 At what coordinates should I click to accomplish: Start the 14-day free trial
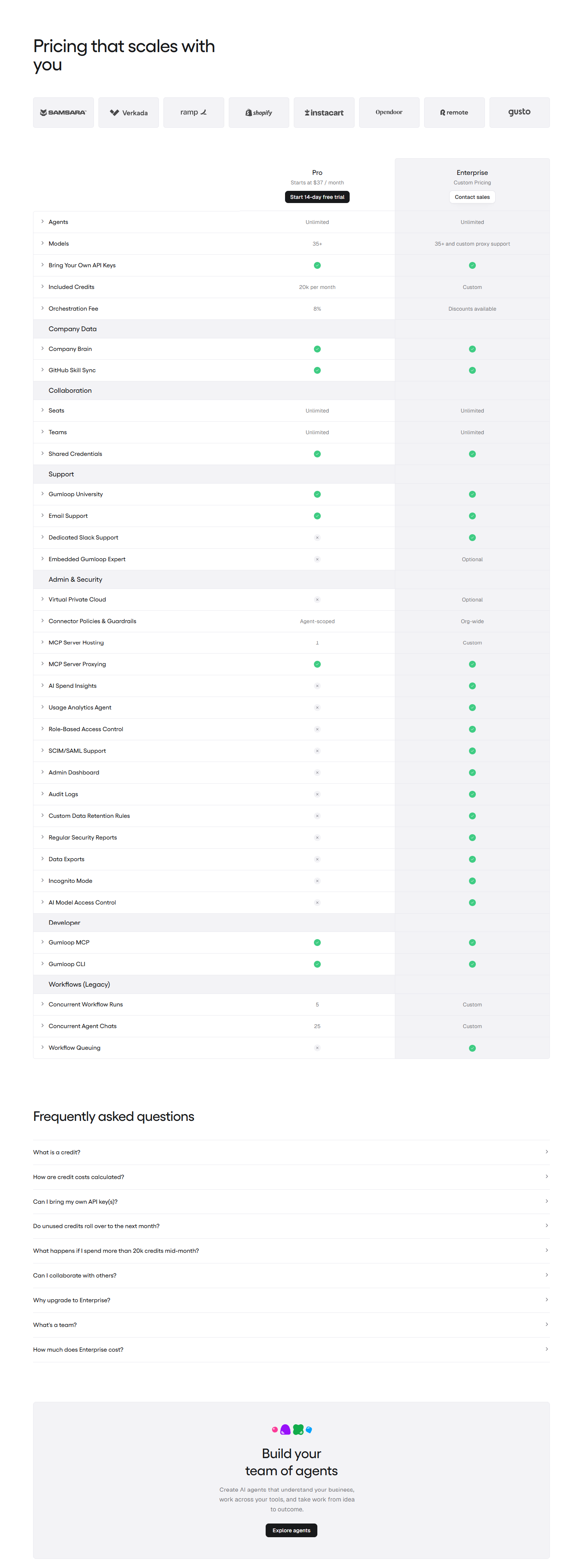point(317,197)
